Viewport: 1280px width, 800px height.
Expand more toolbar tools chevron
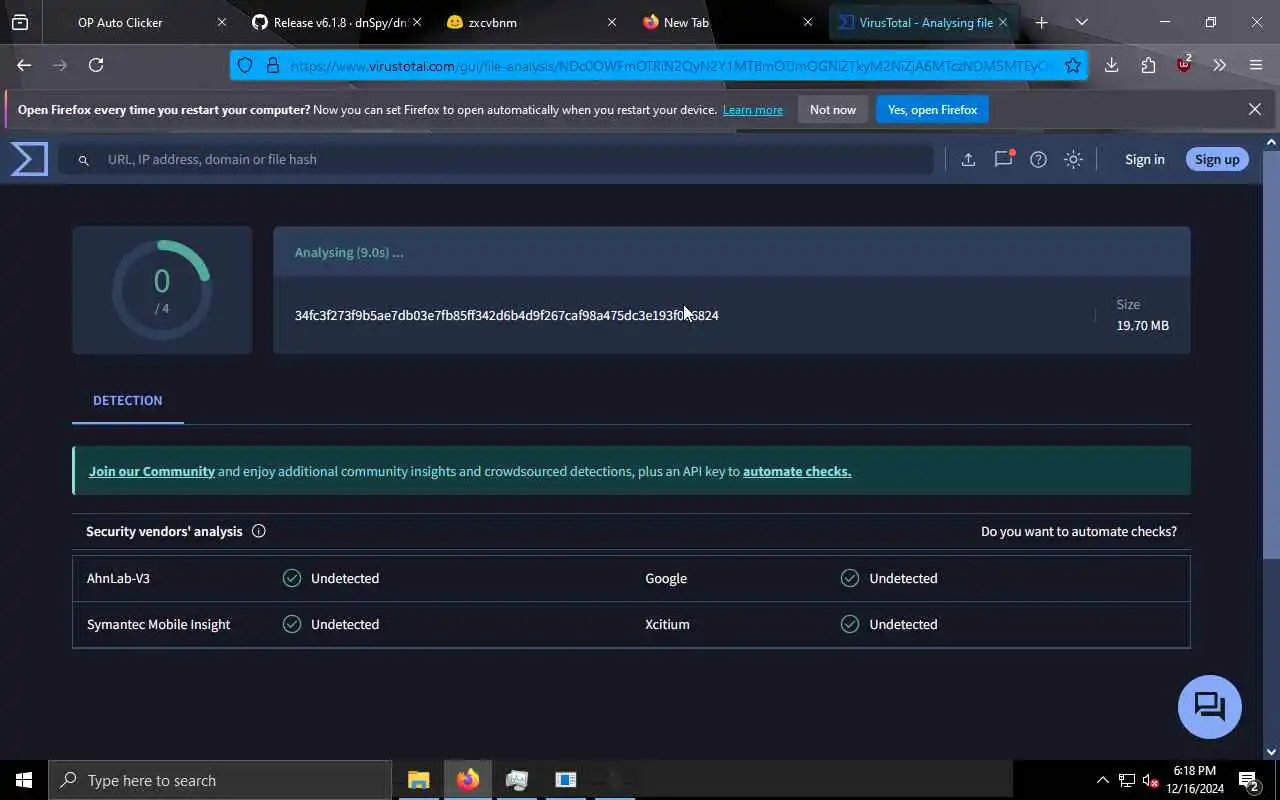tap(1219, 65)
